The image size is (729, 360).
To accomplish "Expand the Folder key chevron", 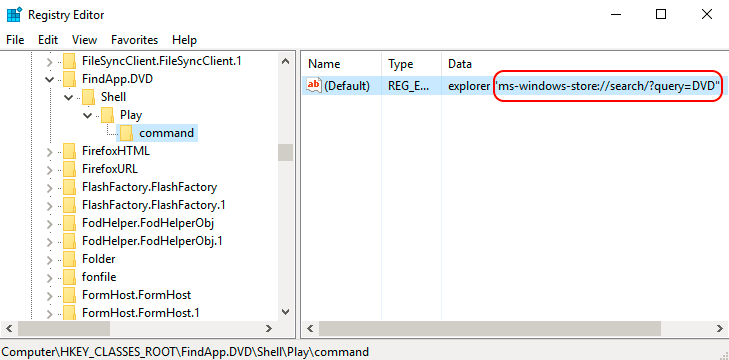I will tap(50, 259).
